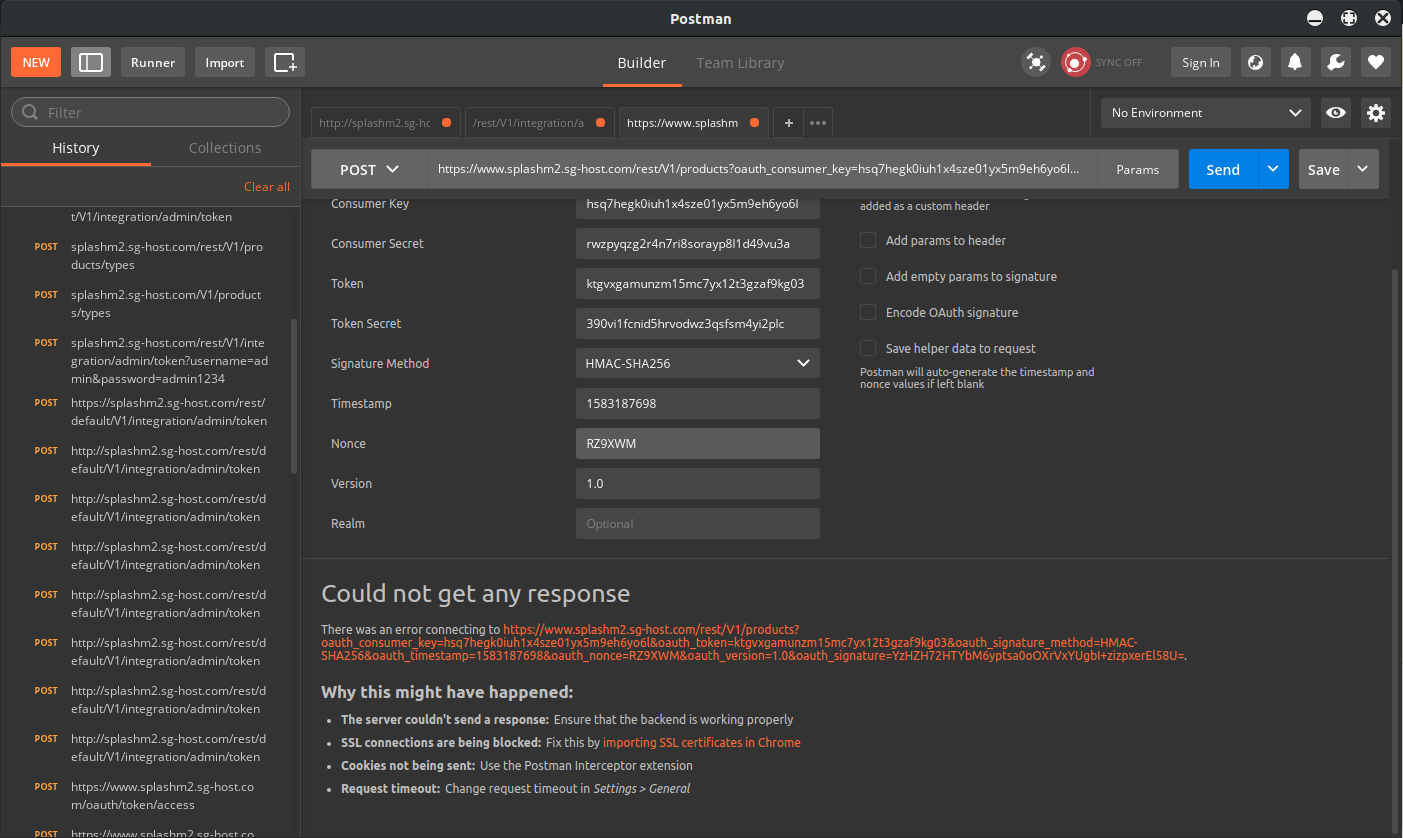Click the Timestamp field
The width and height of the screenshot is (1403, 838).
pyautogui.click(x=698, y=403)
